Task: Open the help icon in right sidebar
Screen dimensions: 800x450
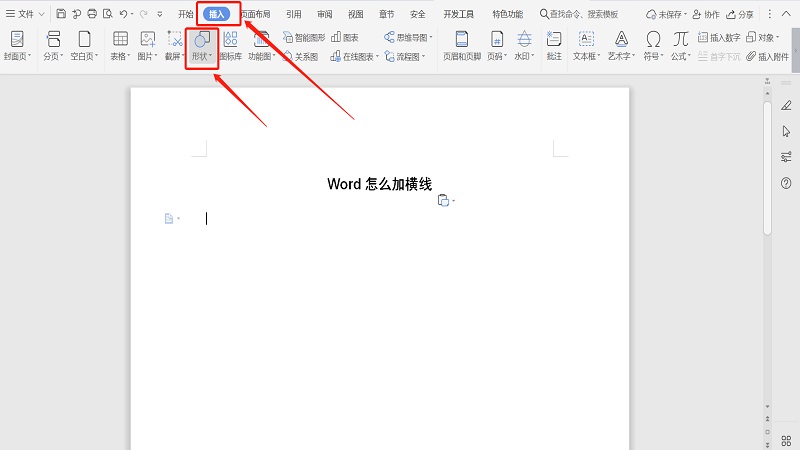Action: (x=786, y=182)
